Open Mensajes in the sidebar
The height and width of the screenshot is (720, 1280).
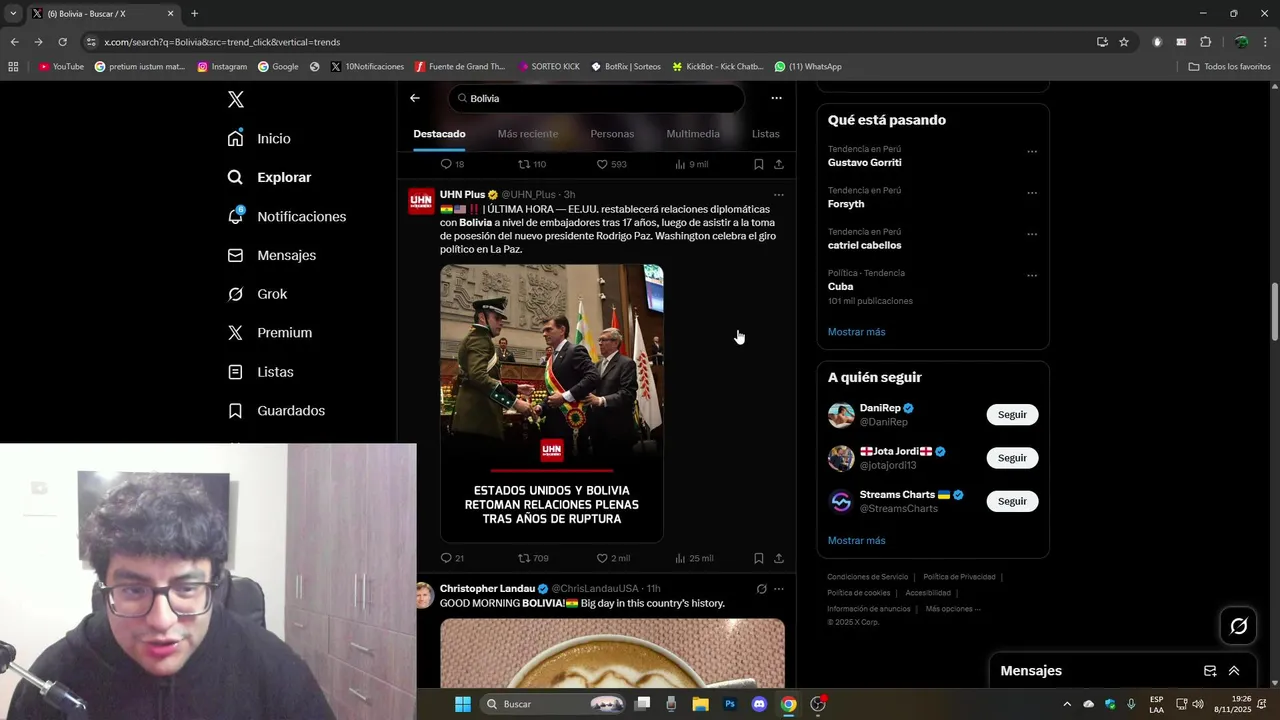(x=272, y=255)
